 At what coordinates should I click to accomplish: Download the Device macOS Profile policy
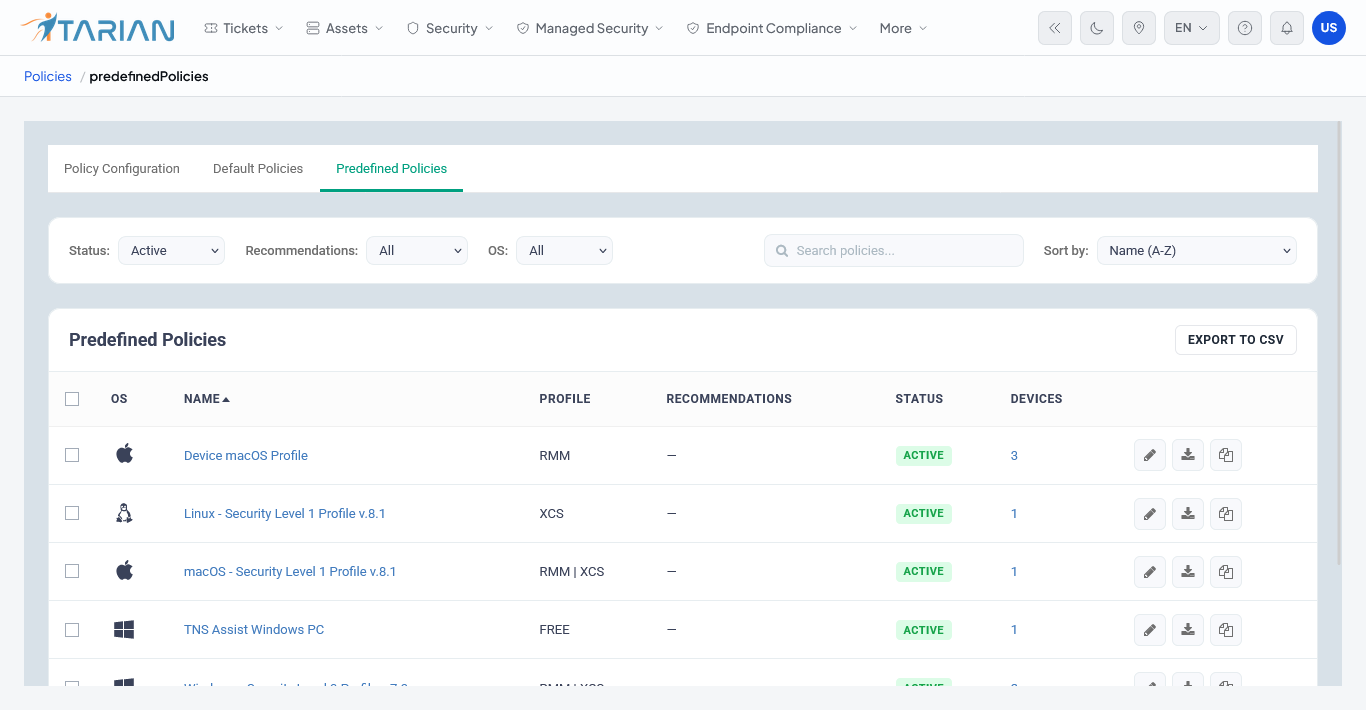(1188, 456)
